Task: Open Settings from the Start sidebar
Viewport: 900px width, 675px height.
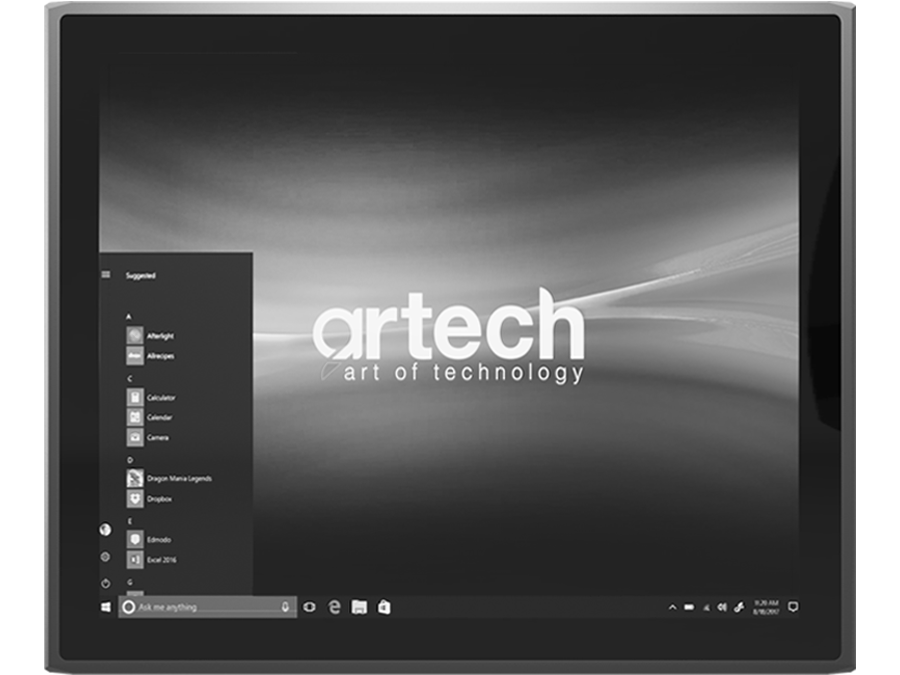Action: click(105, 556)
